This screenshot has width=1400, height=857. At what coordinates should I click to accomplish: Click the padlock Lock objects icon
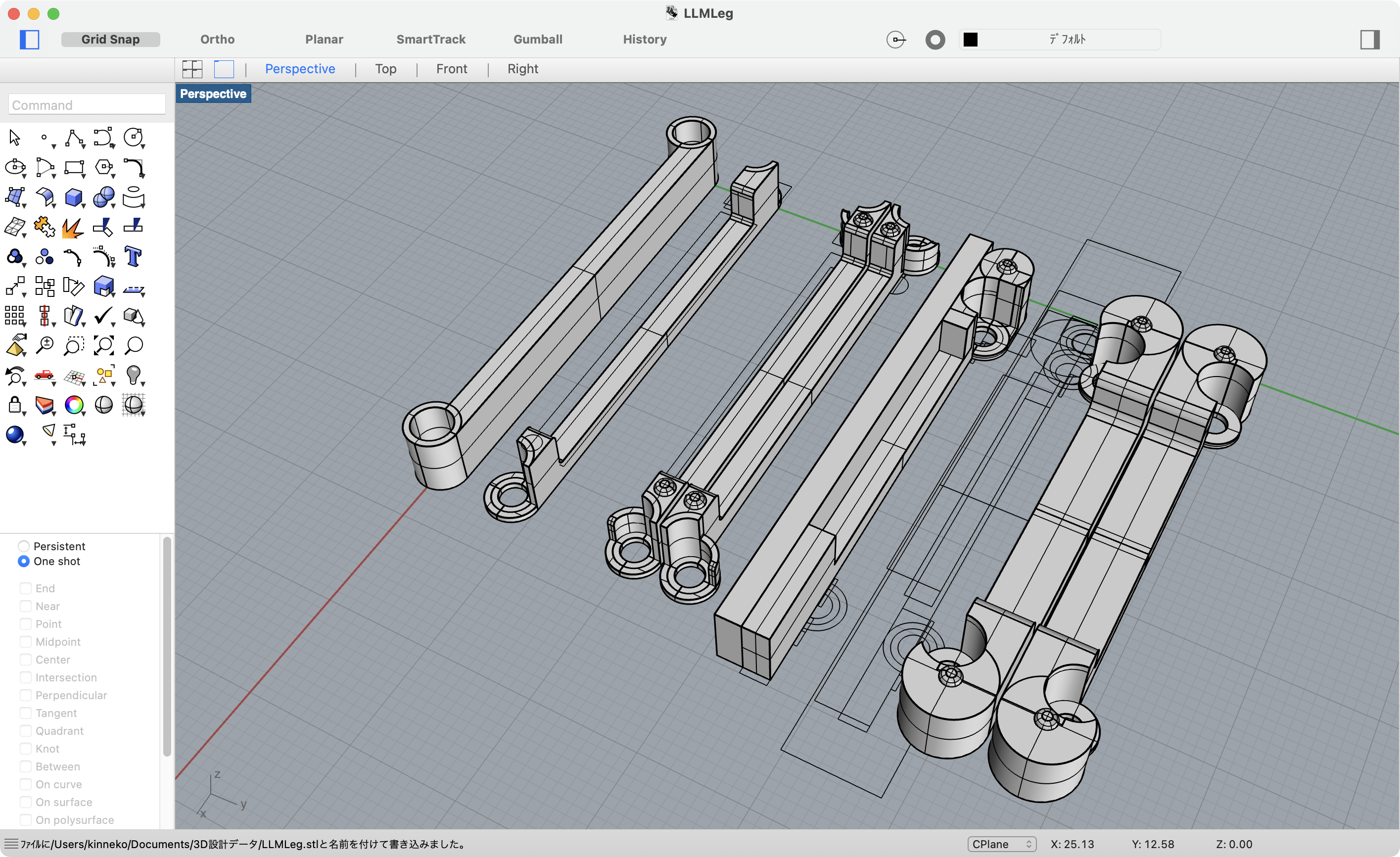pos(15,405)
